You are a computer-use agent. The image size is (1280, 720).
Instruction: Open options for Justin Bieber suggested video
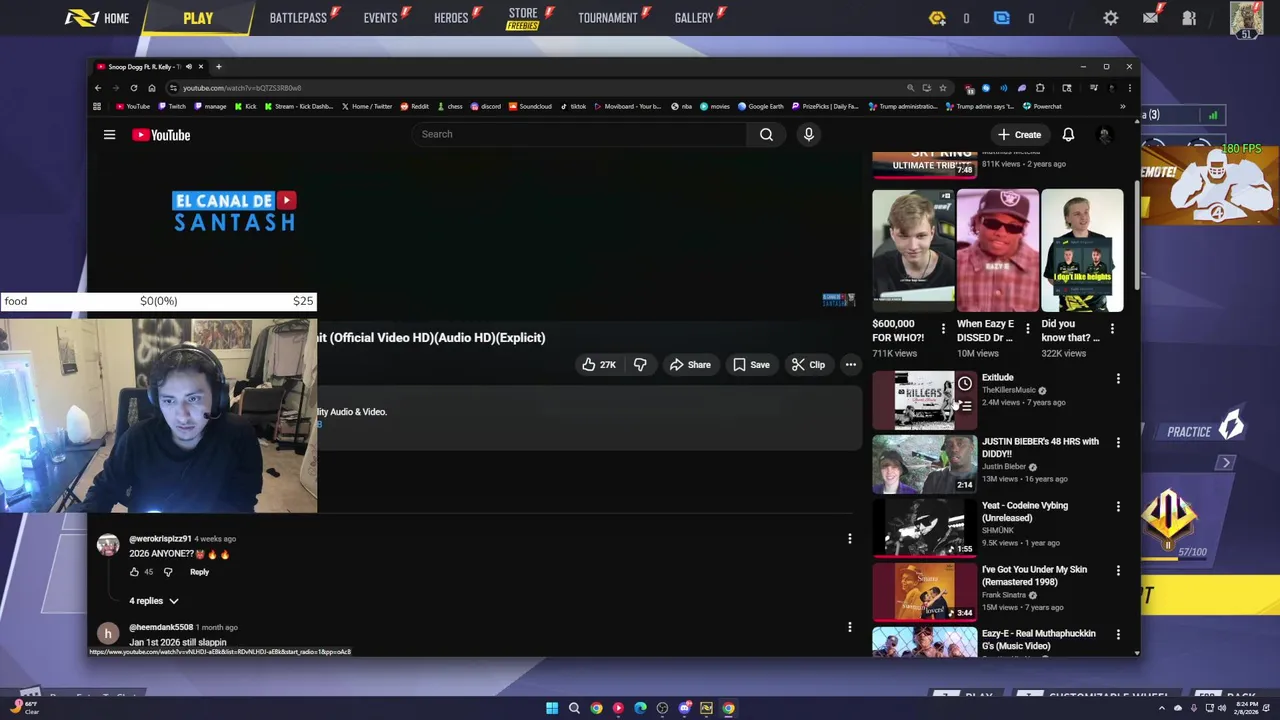click(1118, 442)
